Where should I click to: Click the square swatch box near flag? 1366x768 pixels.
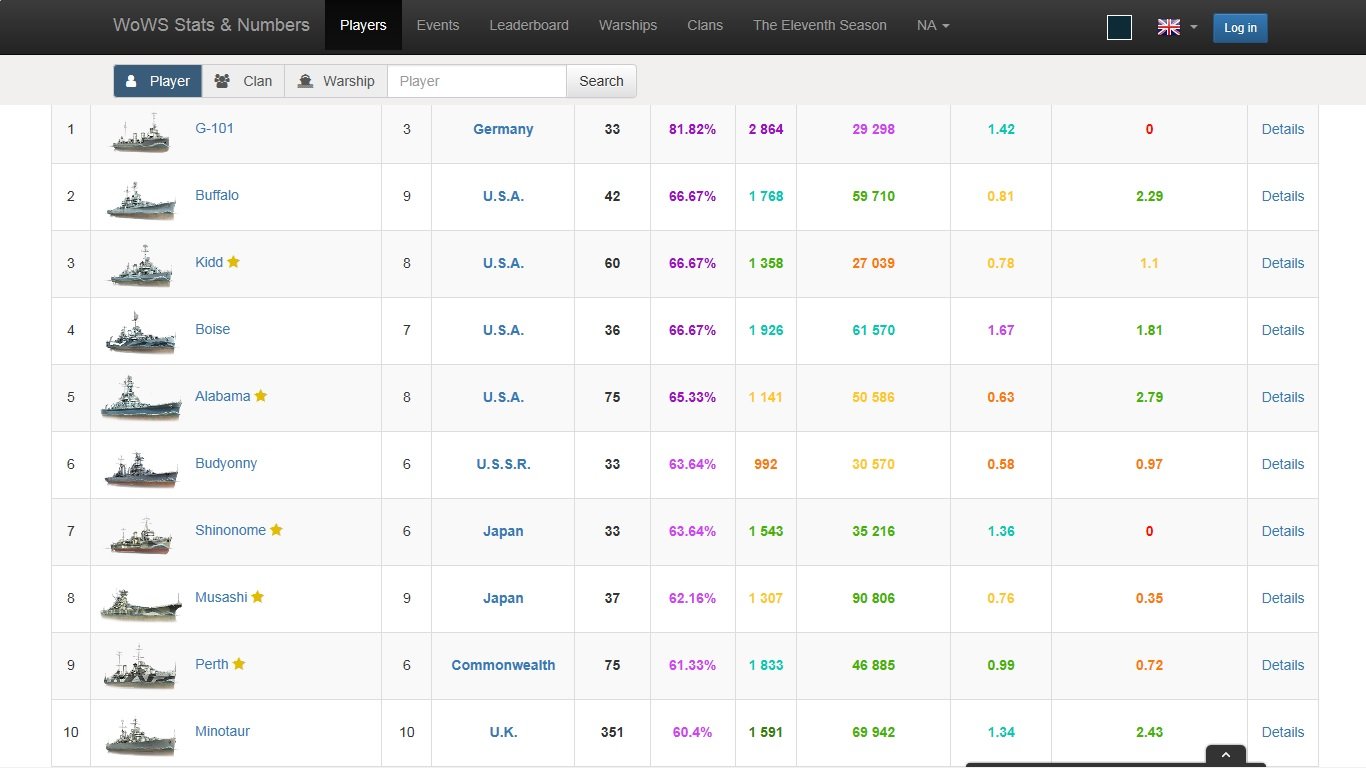click(1119, 28)
